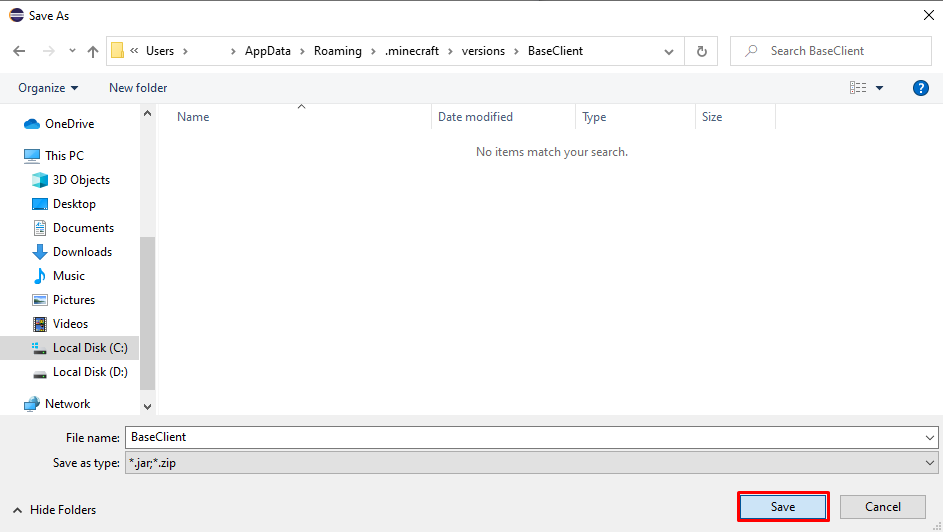This screenshot has width=943, height=532.
Task: Close the Save As dialog
Action: click(929, 15)
